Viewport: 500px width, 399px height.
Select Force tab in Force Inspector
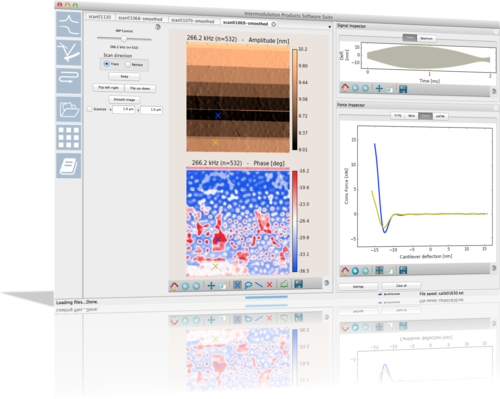tap(425, 116)
